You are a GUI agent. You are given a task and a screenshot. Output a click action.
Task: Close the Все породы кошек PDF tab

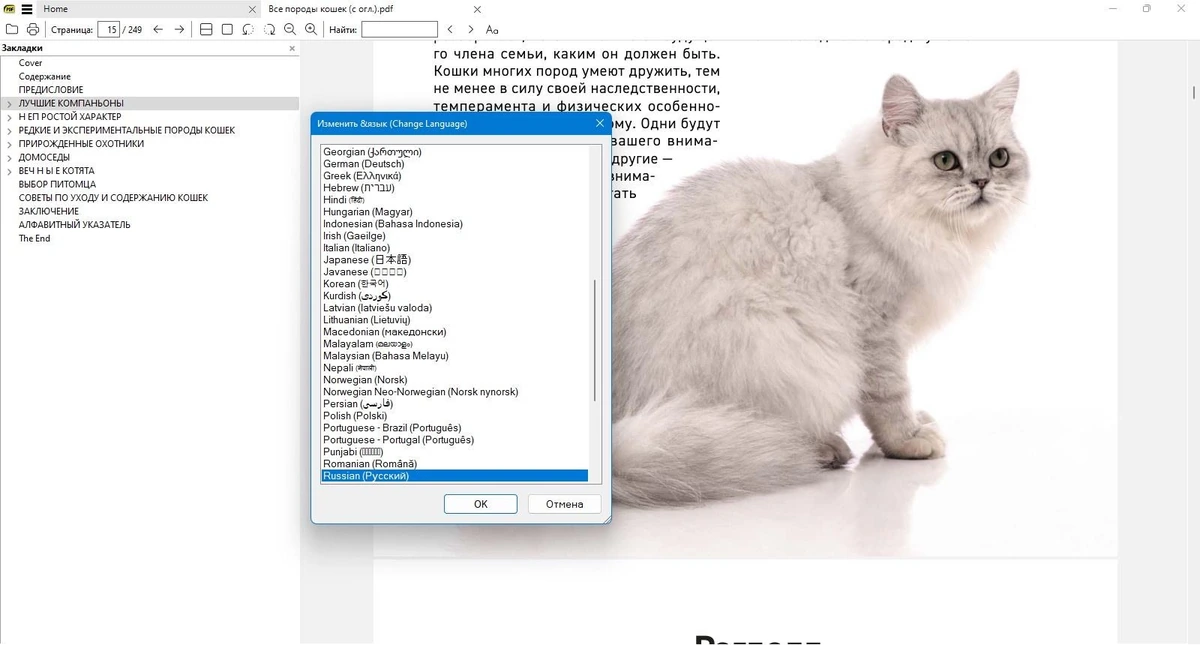[476, 8]
